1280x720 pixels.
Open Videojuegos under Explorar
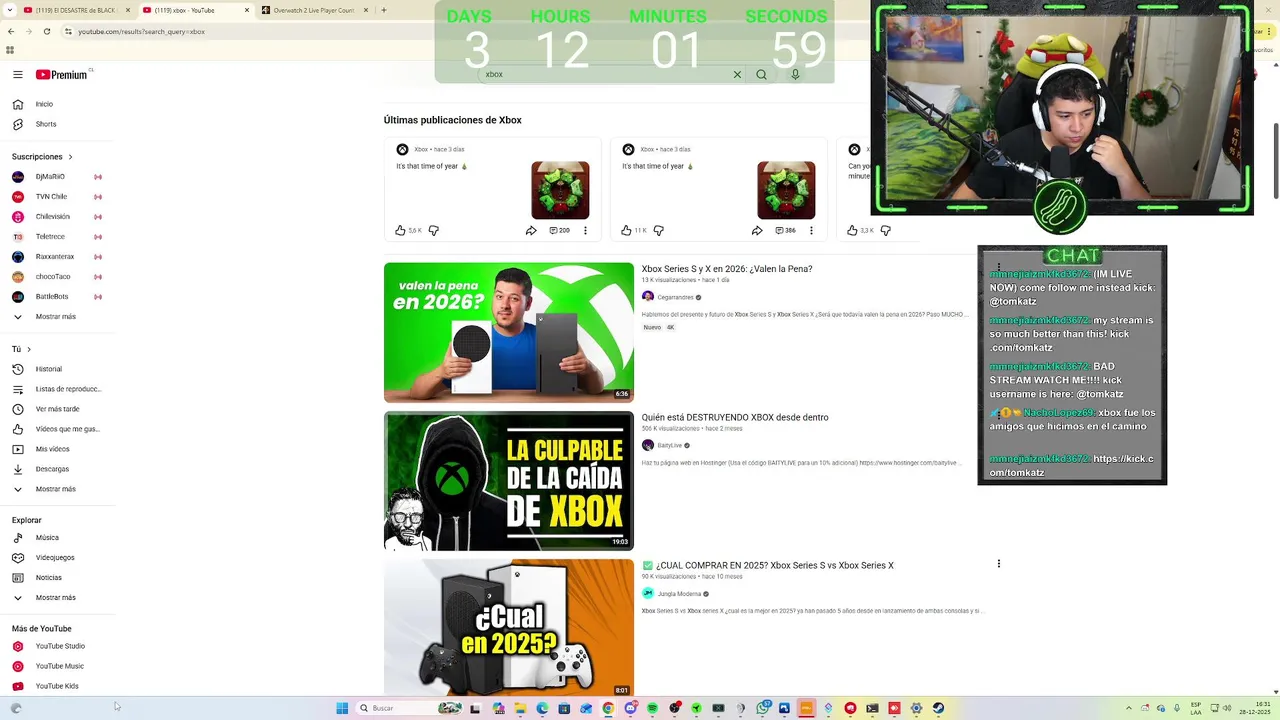click(x=55, y=557)
